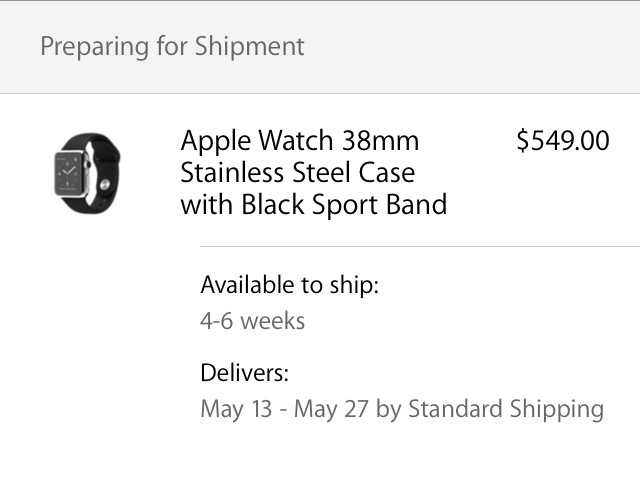Click the divider line below the product name
This screenshot has width=640, height=486.
pos(420,246)
